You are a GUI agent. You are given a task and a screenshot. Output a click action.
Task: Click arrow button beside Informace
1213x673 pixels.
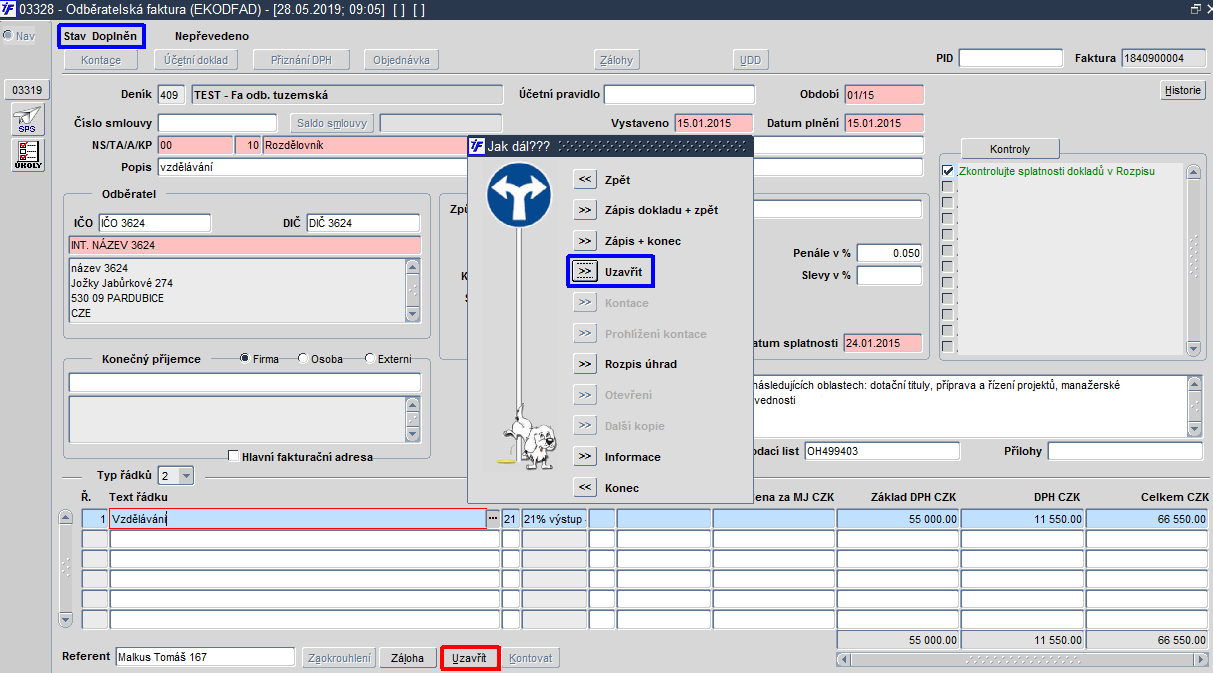[x=585, y=457]
